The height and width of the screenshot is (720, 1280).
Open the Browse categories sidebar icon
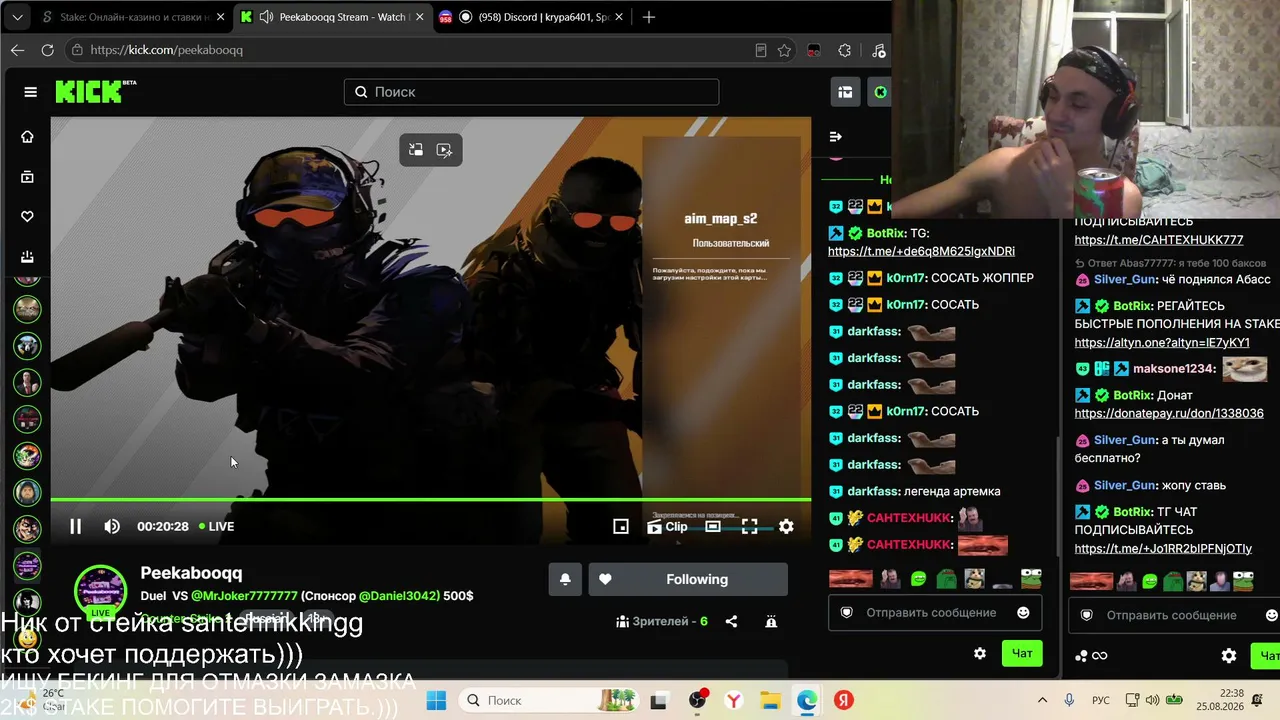[x=27, y=177]
